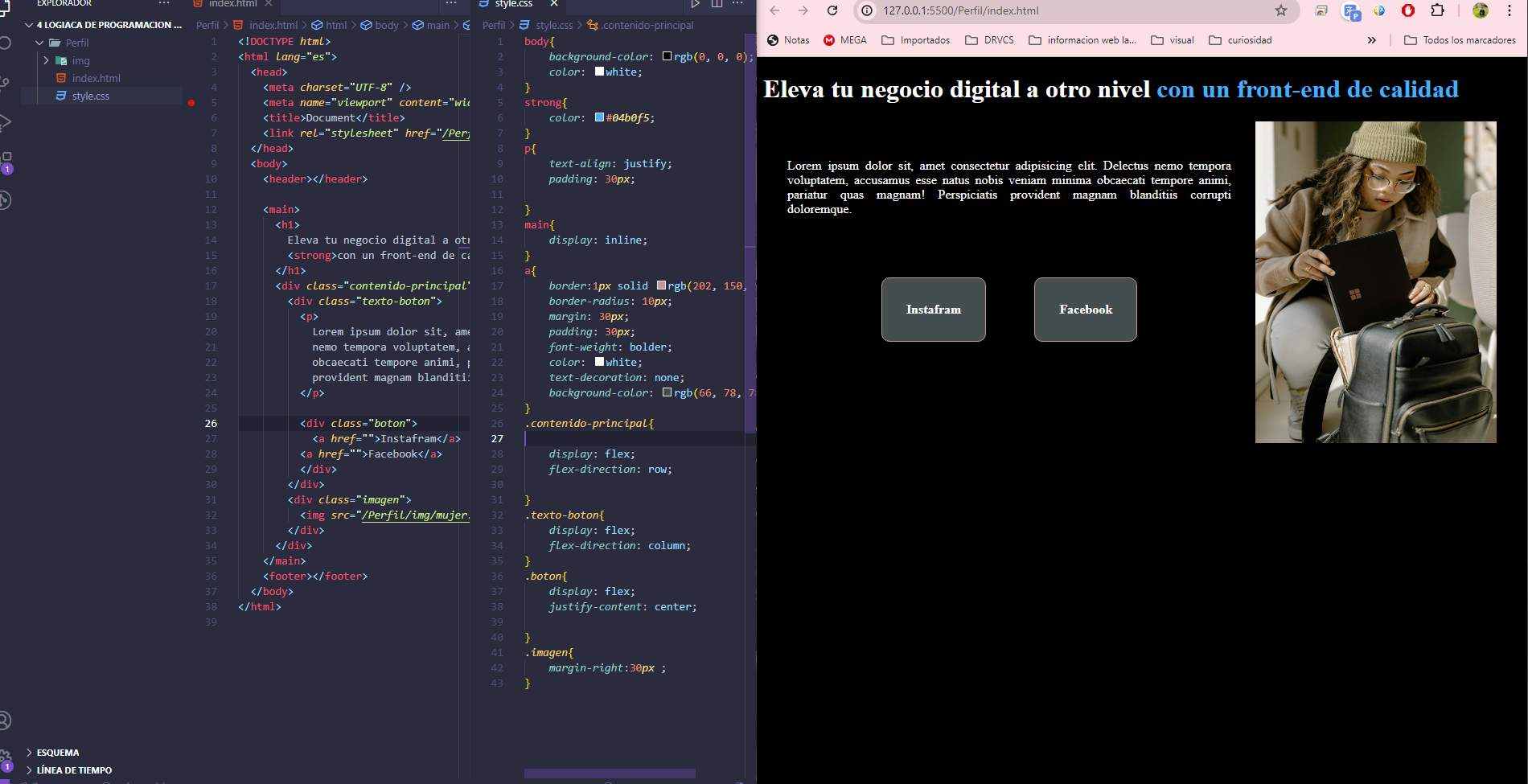The image size is (1528, 784).
Task: Click the border color swatch rgb(202, 150
Action: point(661,285)
